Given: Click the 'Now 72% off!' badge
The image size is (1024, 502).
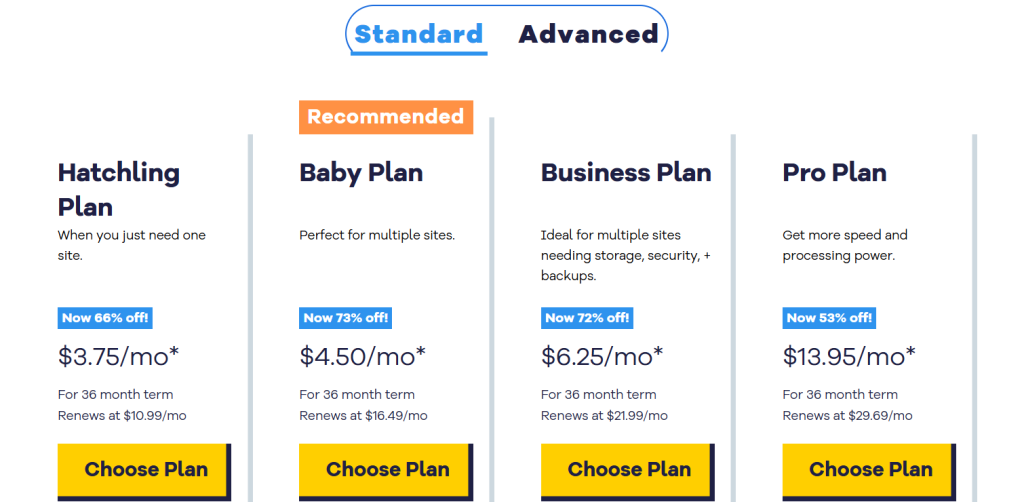Looking at the screenshot, I should coord(587,318).
